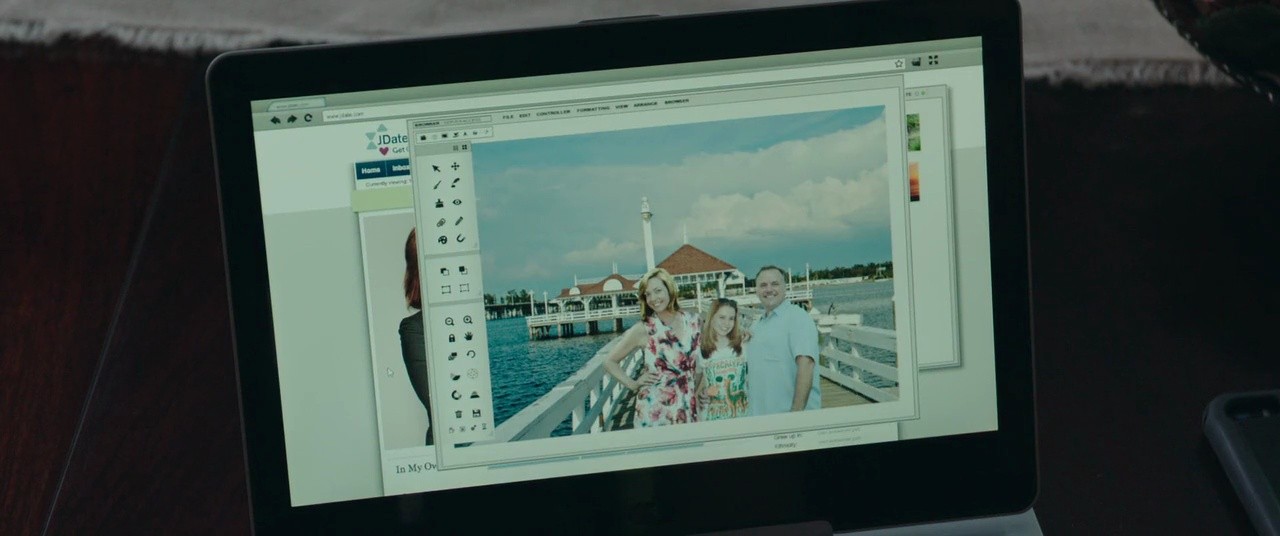Viewport: 1280px width, 536px height.
Task: Click the zoom out magnifier
Action: (x=449, y=322)
